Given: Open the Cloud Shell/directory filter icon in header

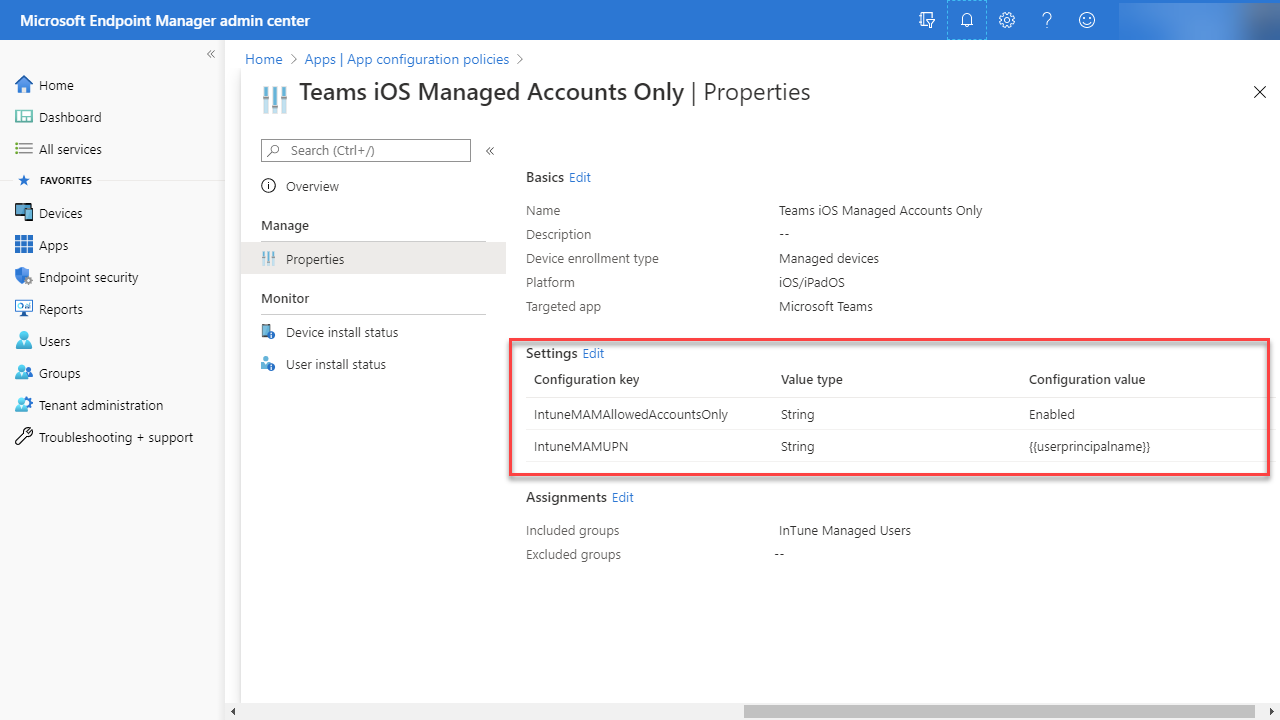Looking at the screenshot, I should point(927,20).
